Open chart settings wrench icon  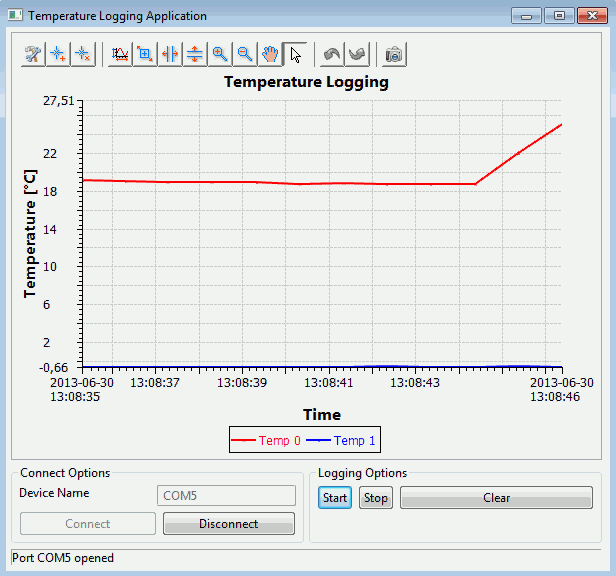tap(34, 55)
